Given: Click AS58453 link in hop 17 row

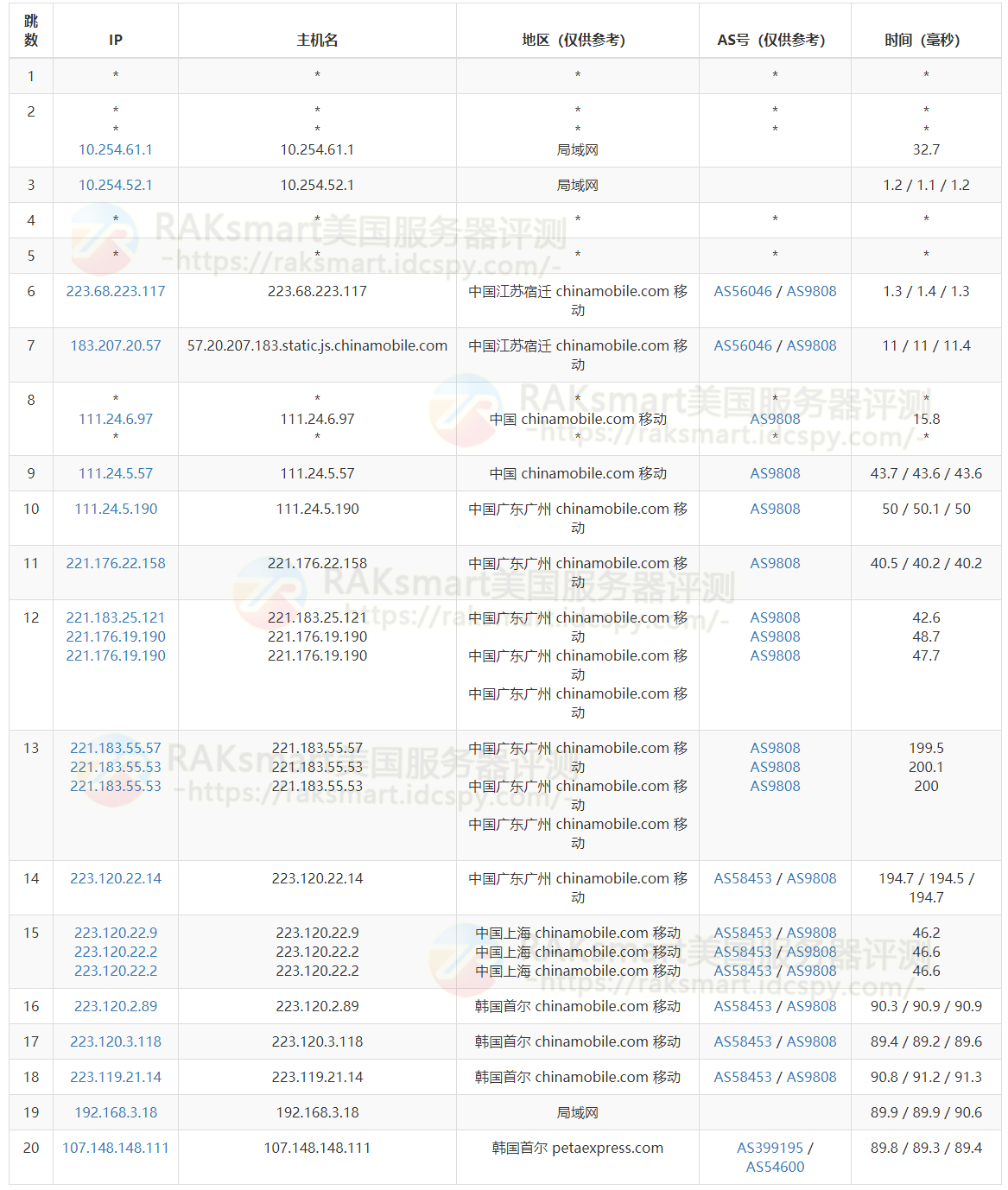Looking at the screenshot, I should [743, 1041].
